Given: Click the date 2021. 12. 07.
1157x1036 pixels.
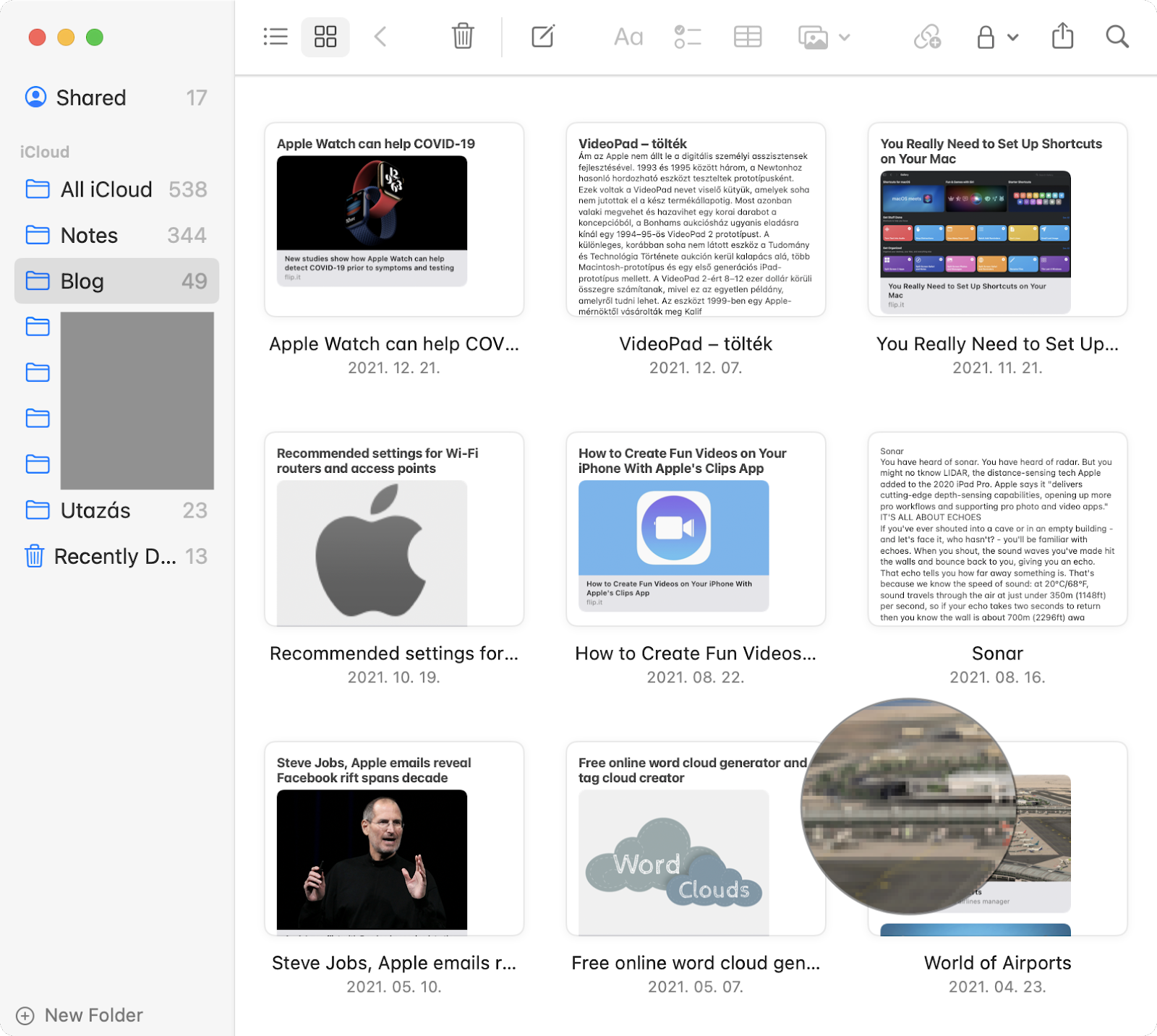Looking at the screenshot, I should tap(696, 368).
